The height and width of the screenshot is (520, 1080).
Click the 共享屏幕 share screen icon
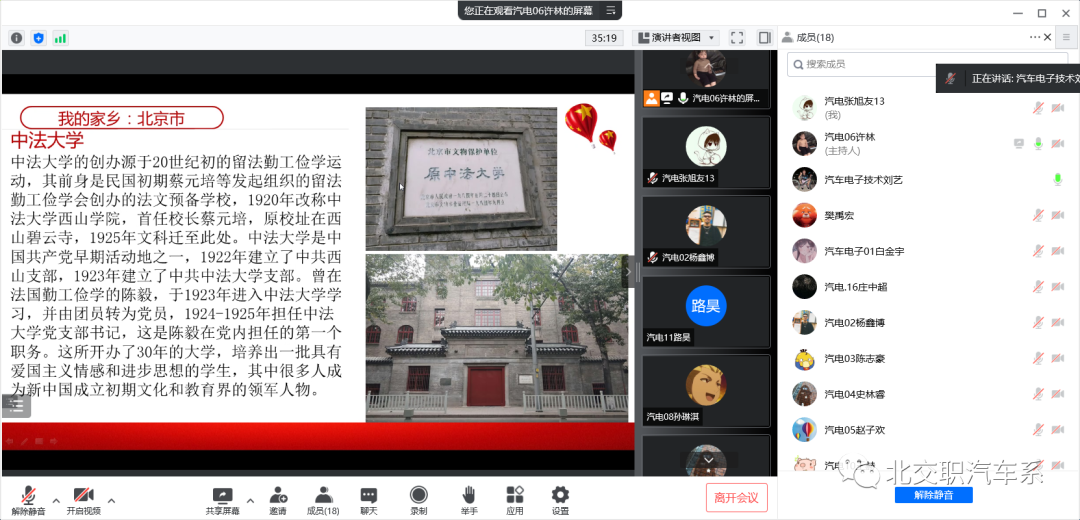click(x=223, y=495)
